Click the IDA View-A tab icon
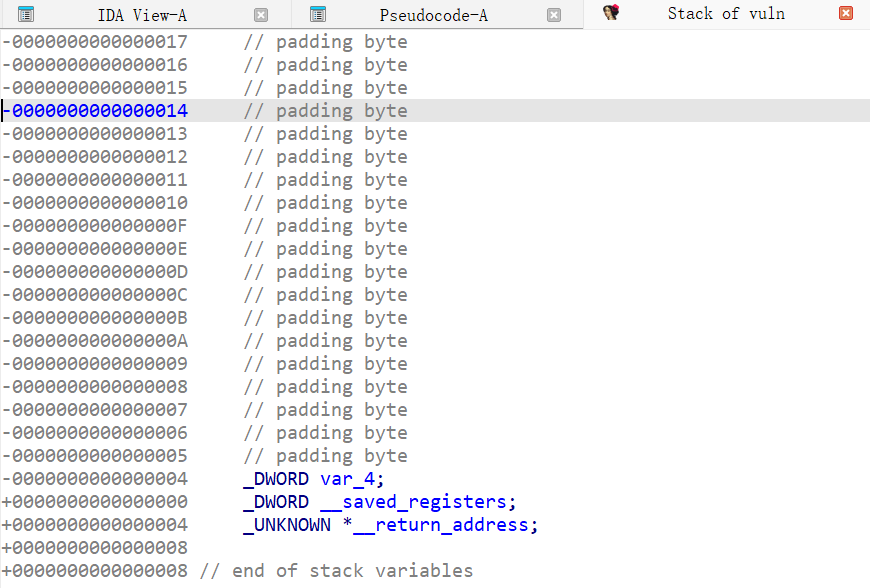Image resolution: width=870 pixels, height=588 pixels. pos(26,14)
